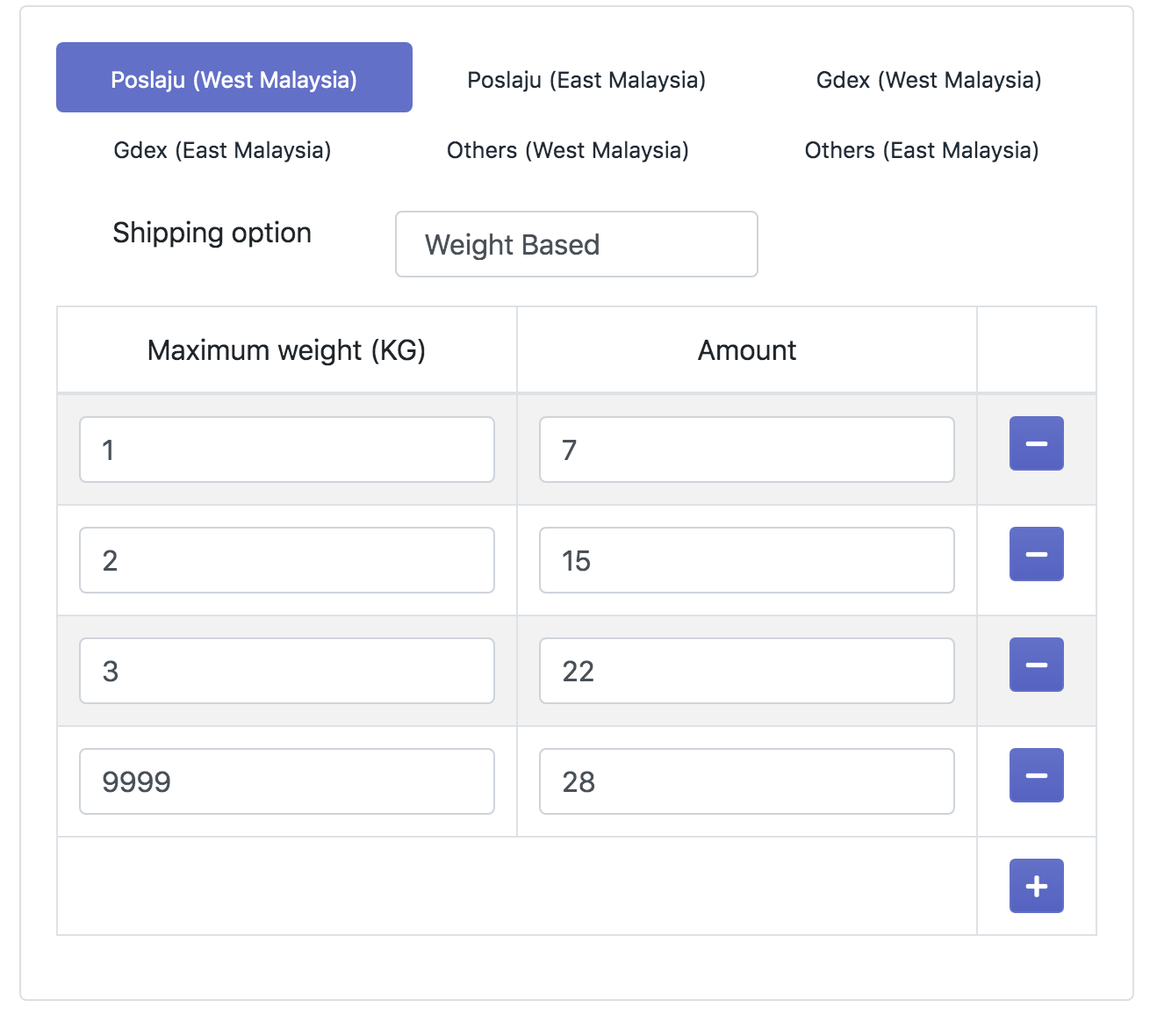Open the Gdex (West Malaysia) tab
The height and width of the screenshot is (1036, 1157).
(928, 80)
